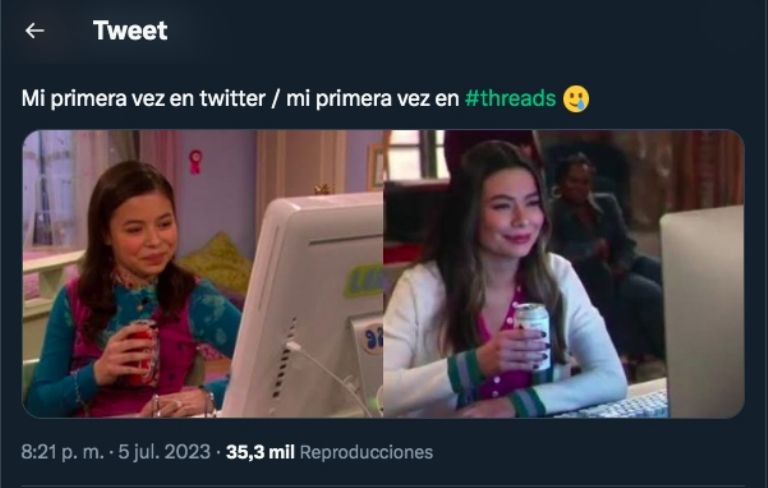Click the white can held in right frame
Viewport: 768px width, 488px height.
(x=532, y=336)
